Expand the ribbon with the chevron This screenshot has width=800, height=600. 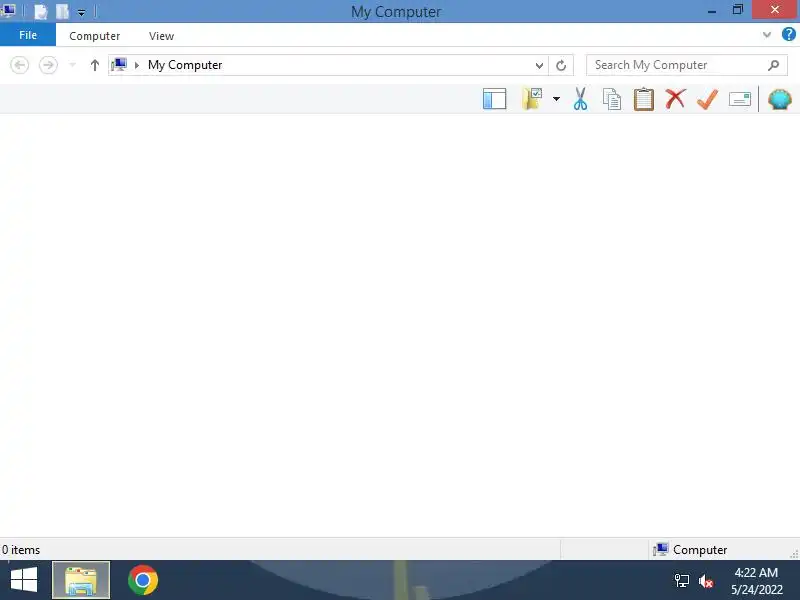pyautogui.click(x=766, y=35)
